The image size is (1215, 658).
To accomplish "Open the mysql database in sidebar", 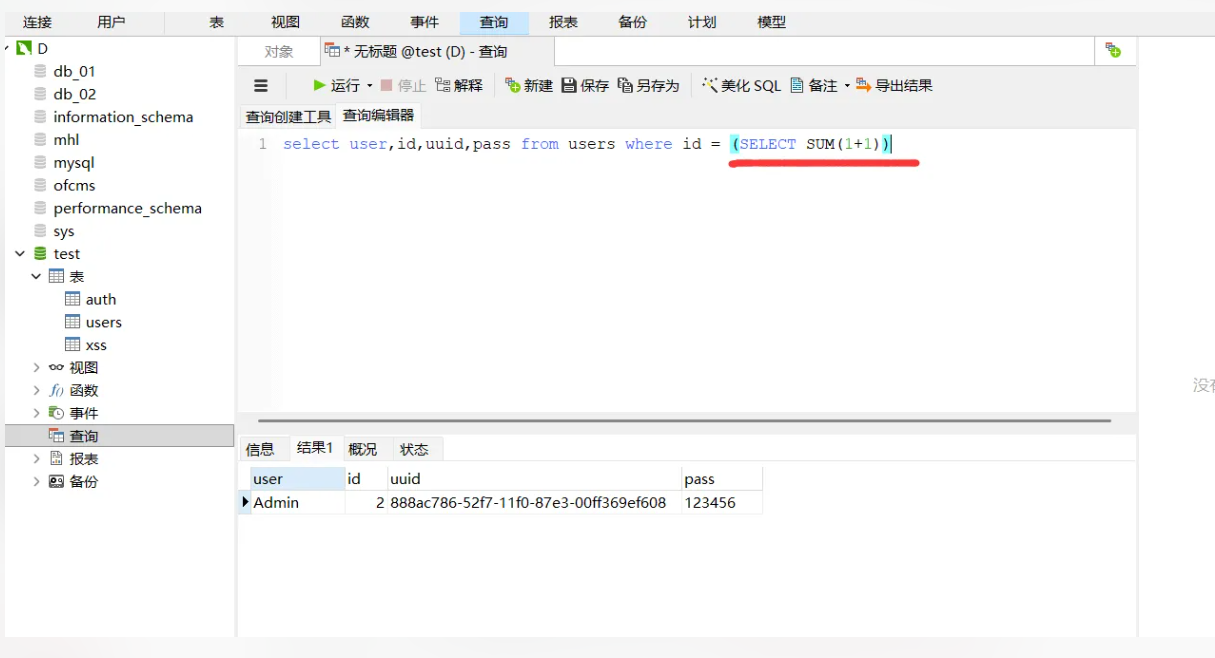I will (72, 162).
